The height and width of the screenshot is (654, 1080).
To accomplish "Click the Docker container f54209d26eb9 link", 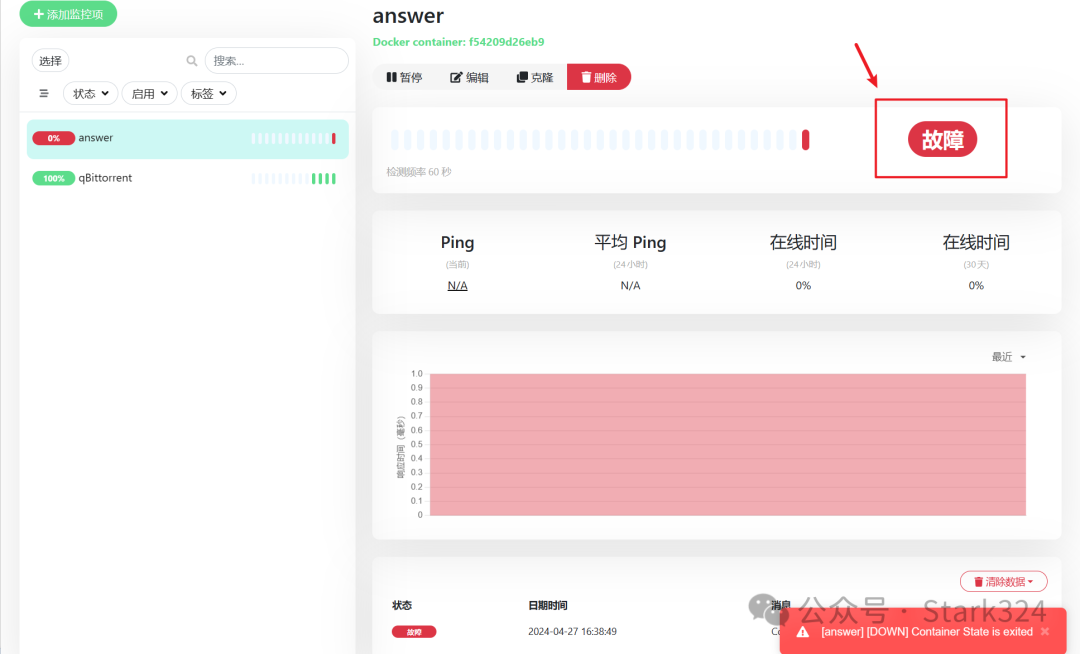I will (458, 42).
